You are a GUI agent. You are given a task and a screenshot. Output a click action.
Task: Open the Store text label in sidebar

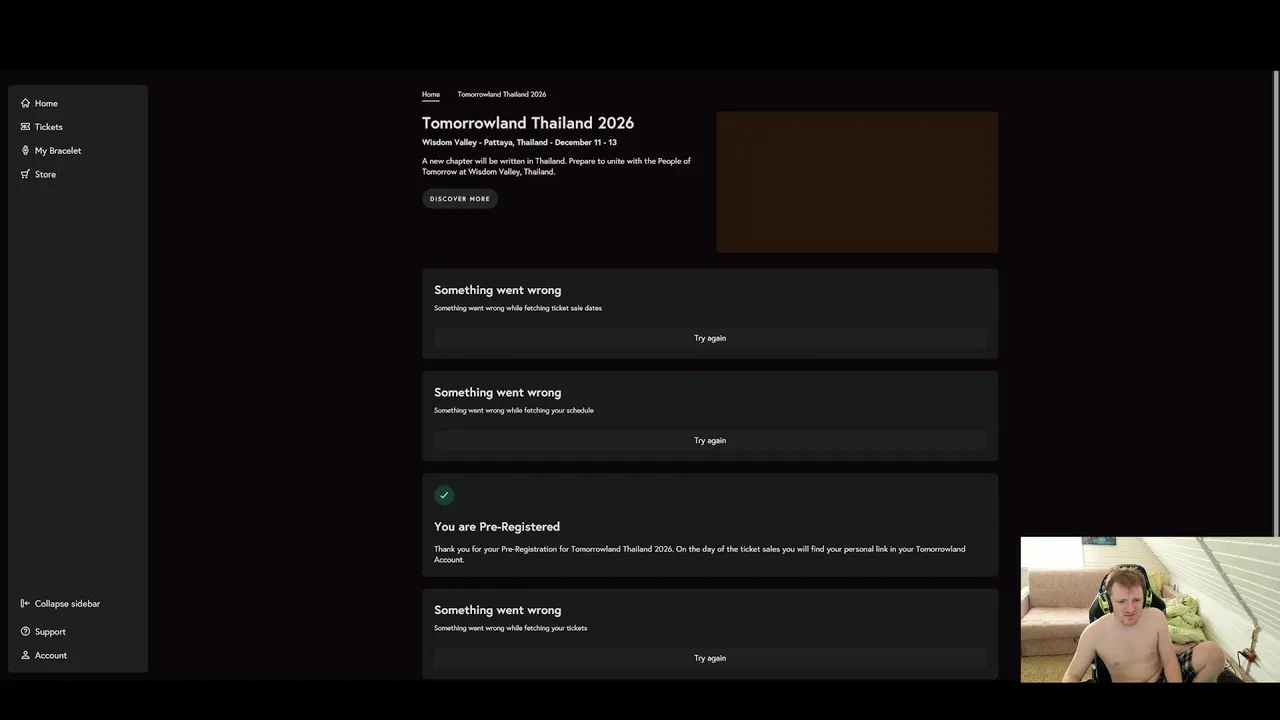click(45, 174)
